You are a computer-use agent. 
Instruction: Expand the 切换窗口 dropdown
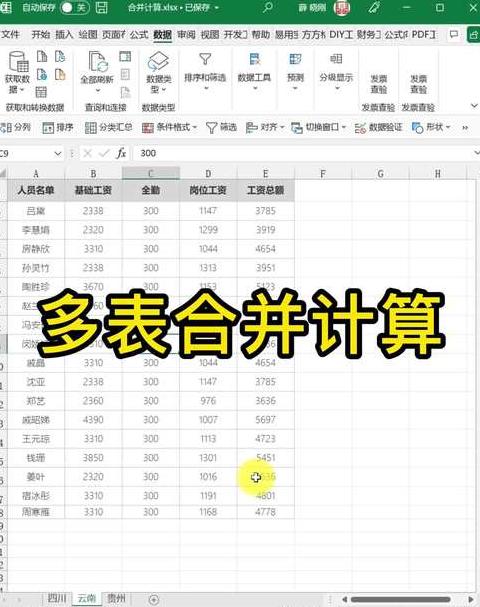[318, 127]
